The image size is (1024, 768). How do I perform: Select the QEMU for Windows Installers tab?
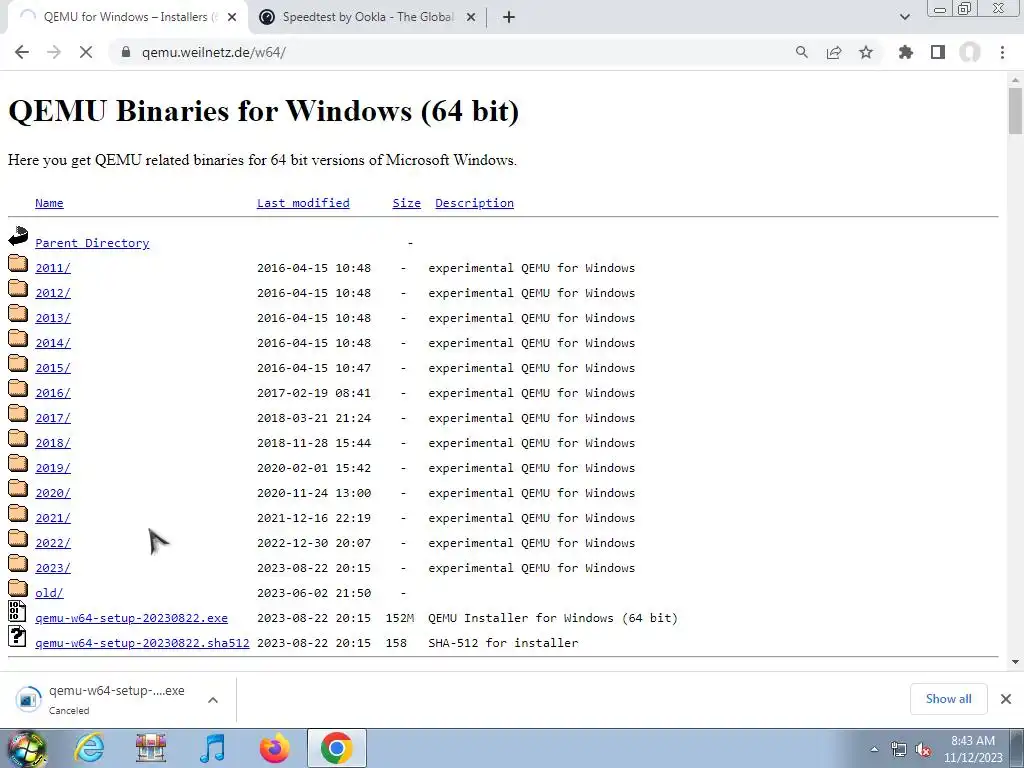coord(126,18)
